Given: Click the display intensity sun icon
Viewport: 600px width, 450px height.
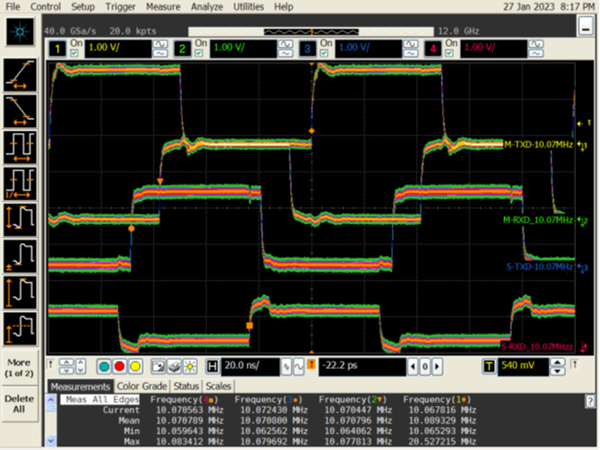Looking at the screenshot, I should point(190,367).
